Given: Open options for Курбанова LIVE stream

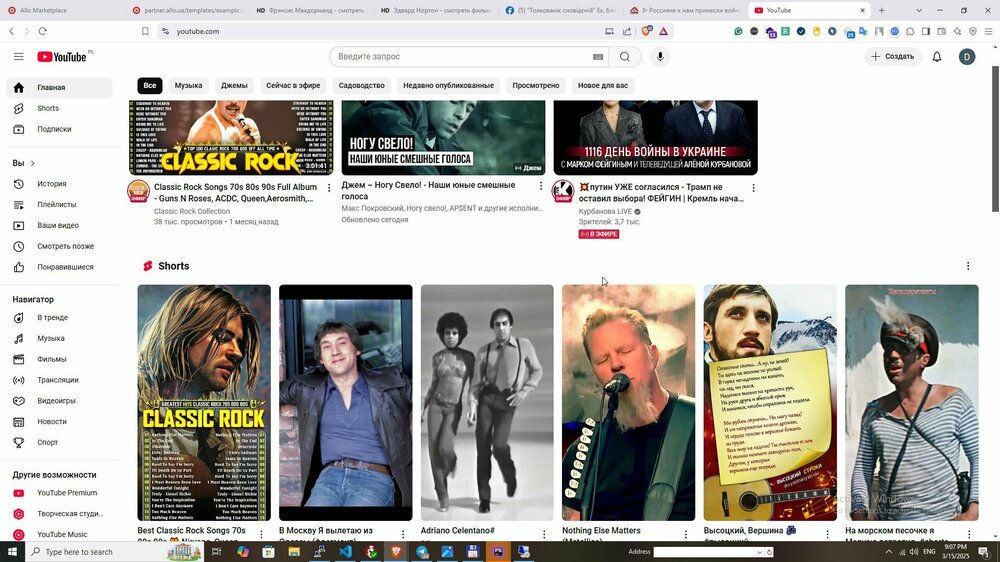Looking at the screenshot, I should pyautogui.click(x=753, y=188).
